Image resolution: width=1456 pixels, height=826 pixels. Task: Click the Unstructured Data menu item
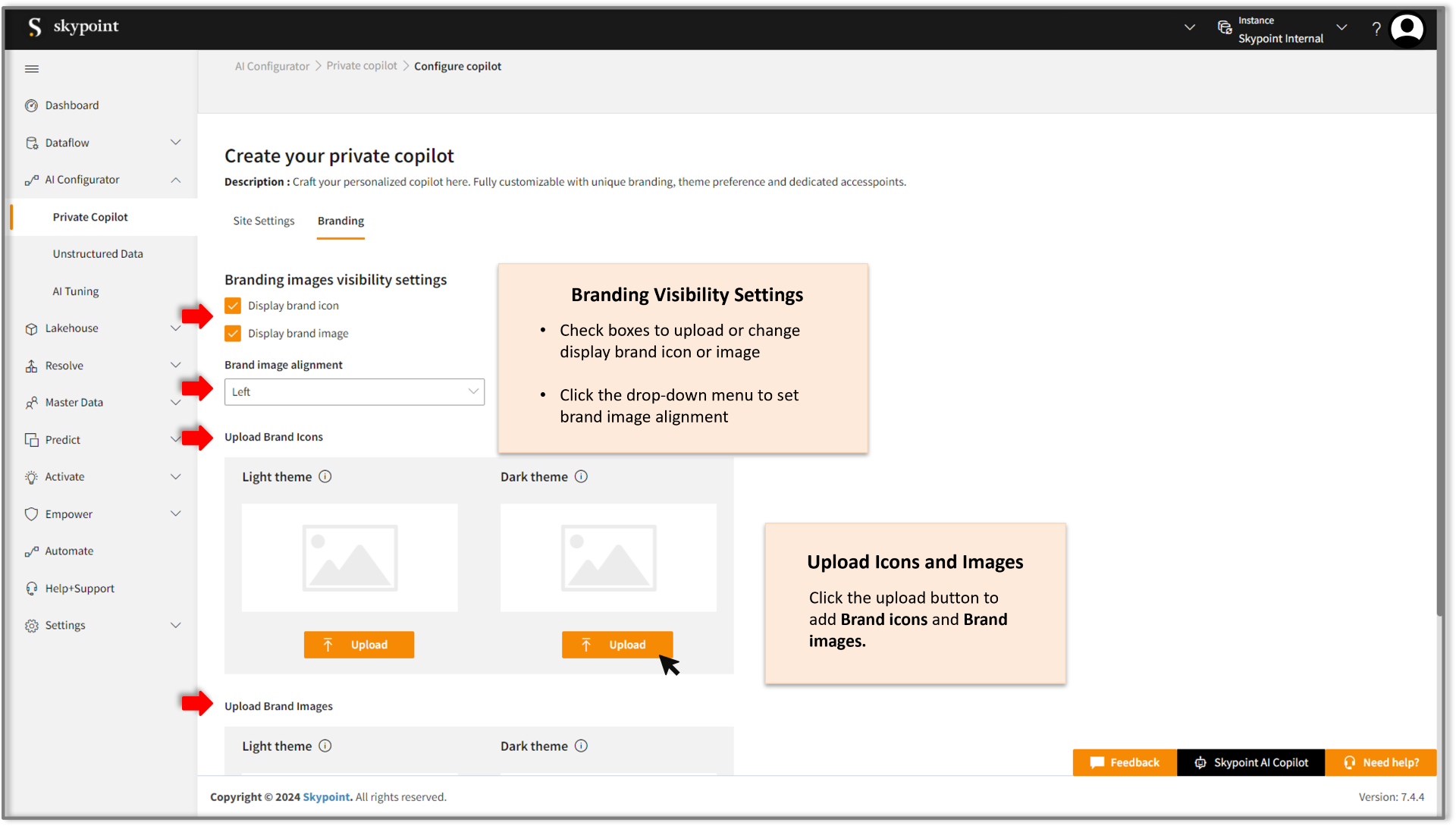coord(98,253)
